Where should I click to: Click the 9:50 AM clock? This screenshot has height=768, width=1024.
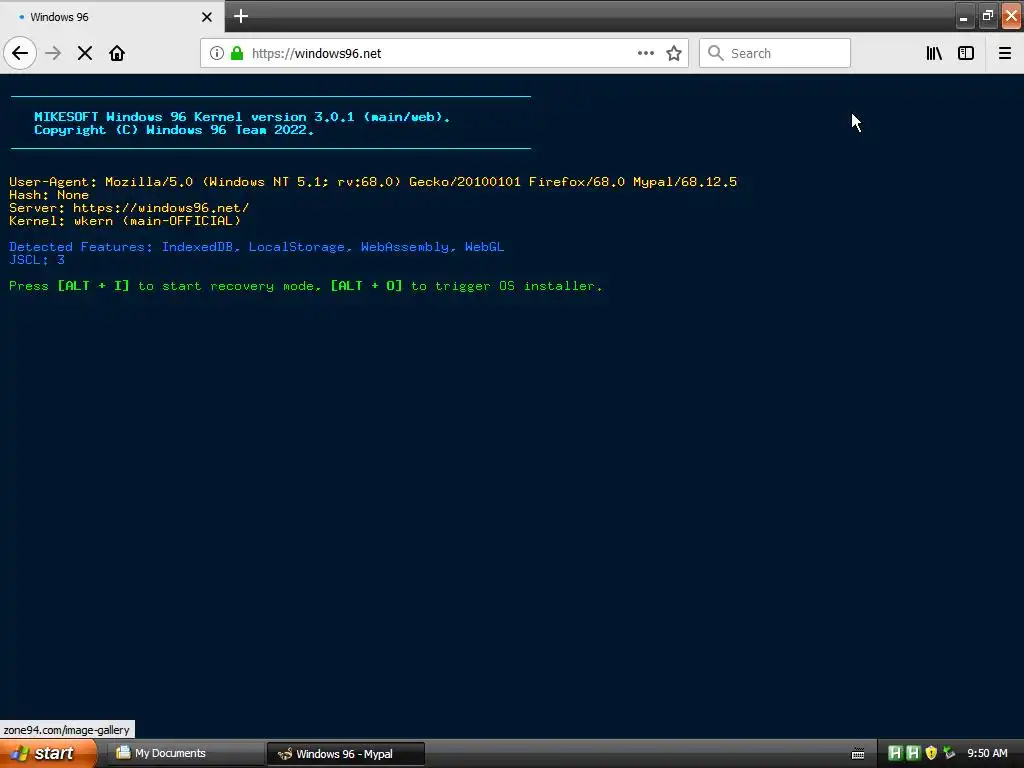coord(987,753)
